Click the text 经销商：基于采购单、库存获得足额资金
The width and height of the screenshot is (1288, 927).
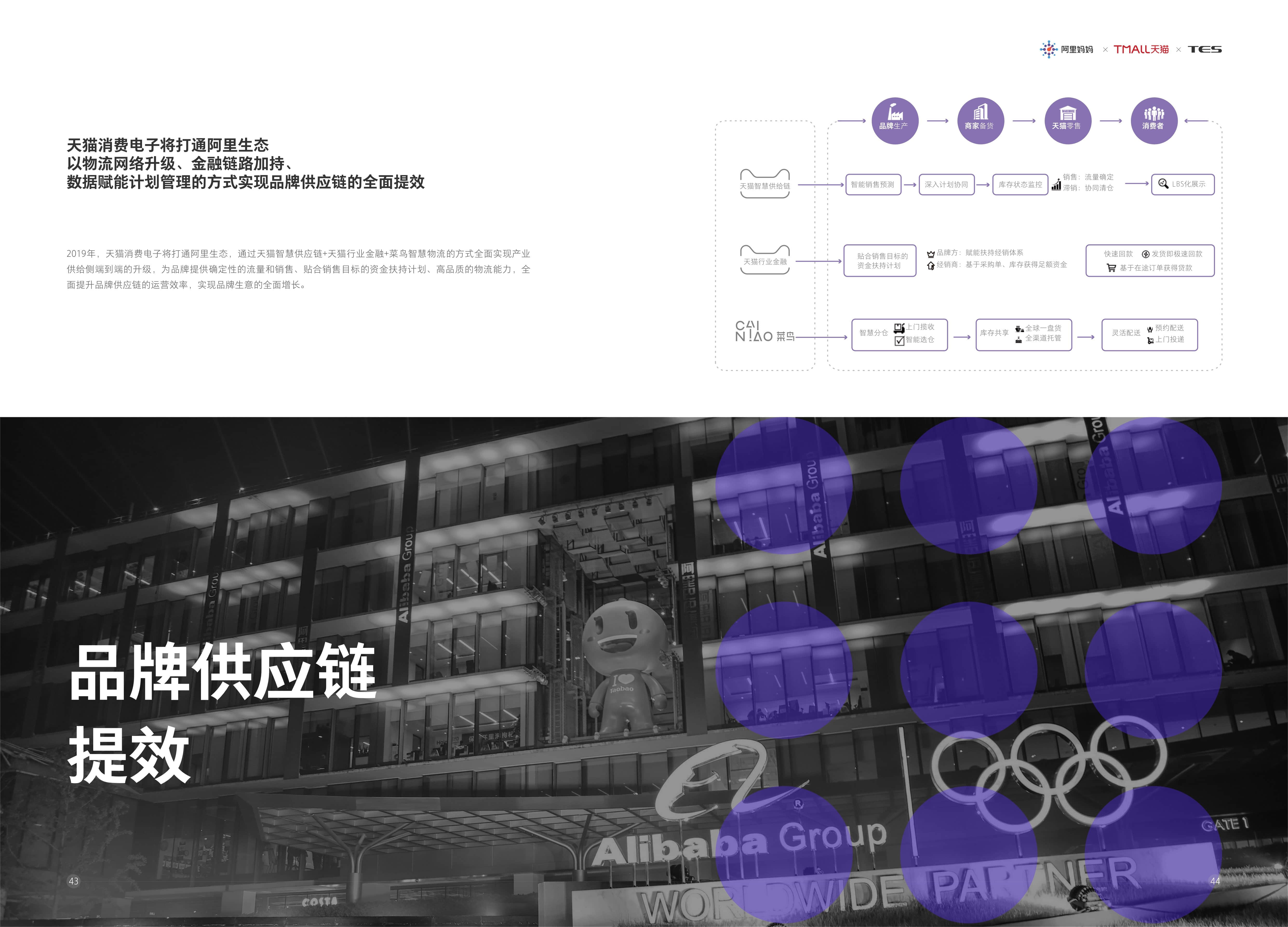pos(1002,265)
